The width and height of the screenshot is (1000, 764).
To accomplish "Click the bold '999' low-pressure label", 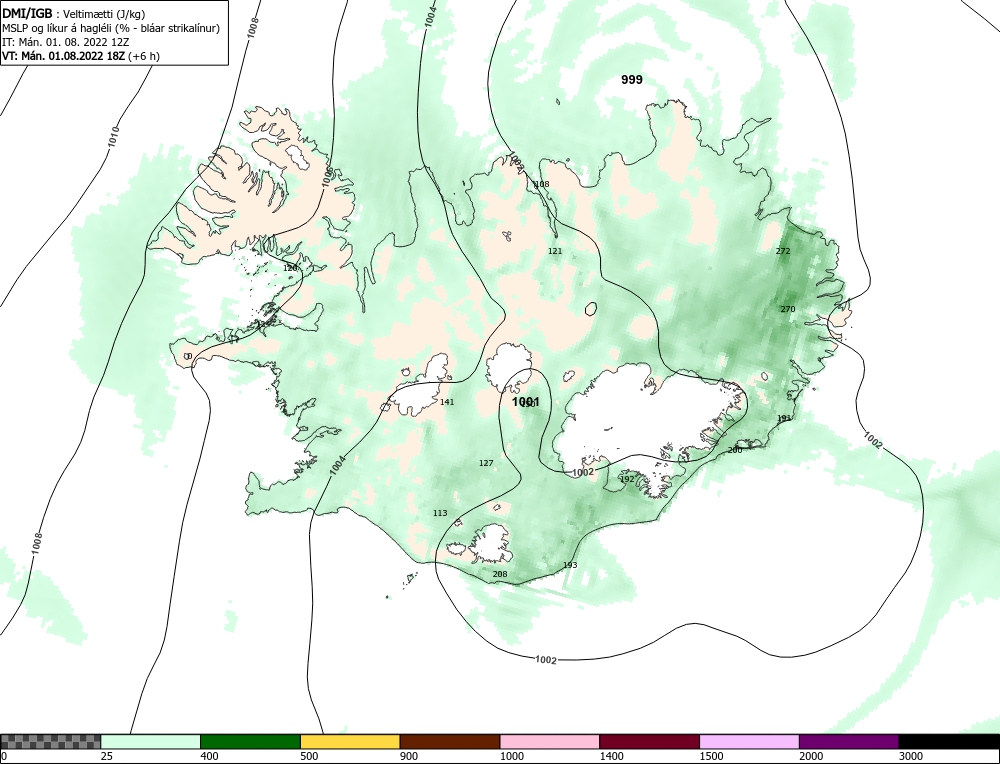I will (x=632, y=80).
